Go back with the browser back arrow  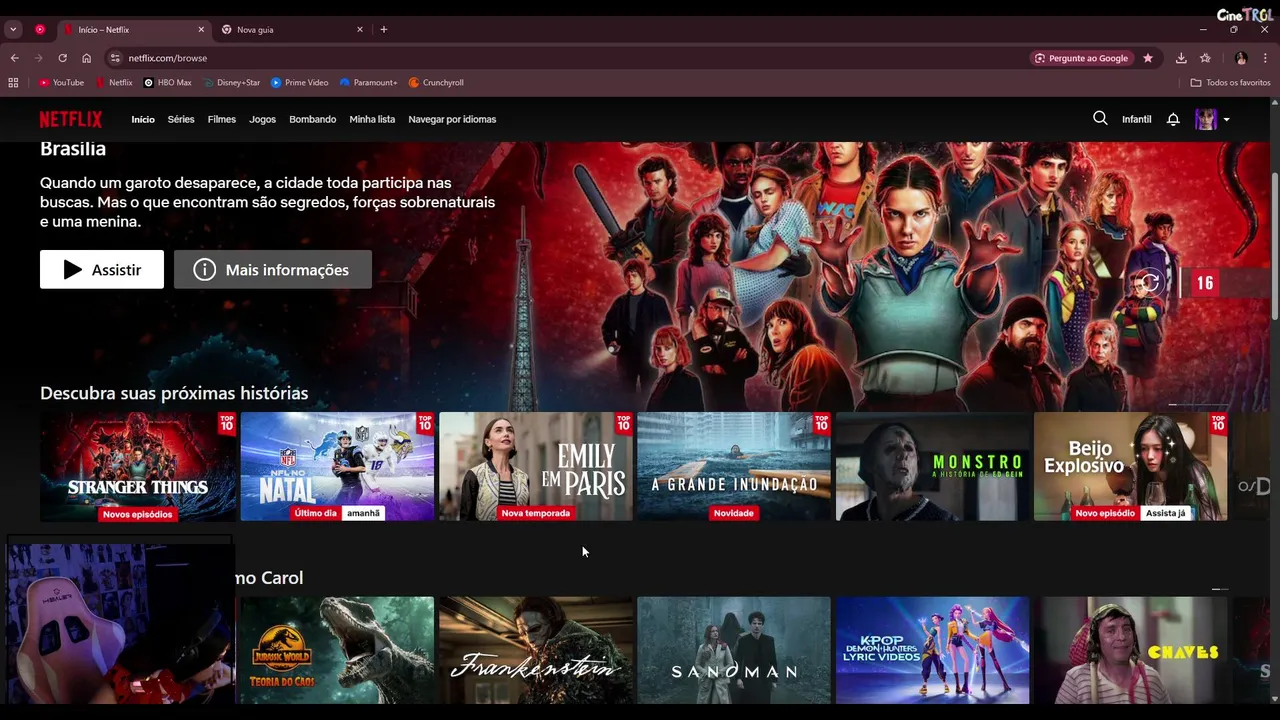[15, 58]
